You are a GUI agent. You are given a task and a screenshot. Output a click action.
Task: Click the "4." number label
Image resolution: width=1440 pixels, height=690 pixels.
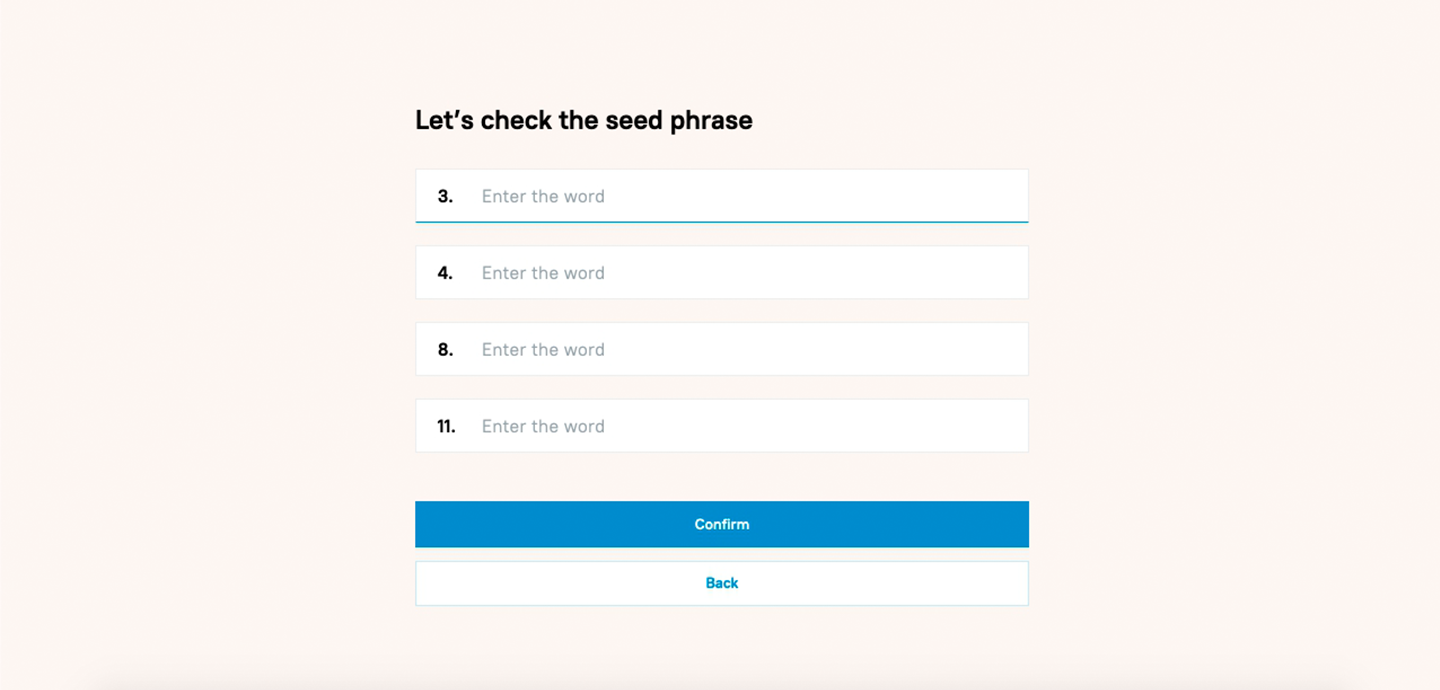(445, 273)
